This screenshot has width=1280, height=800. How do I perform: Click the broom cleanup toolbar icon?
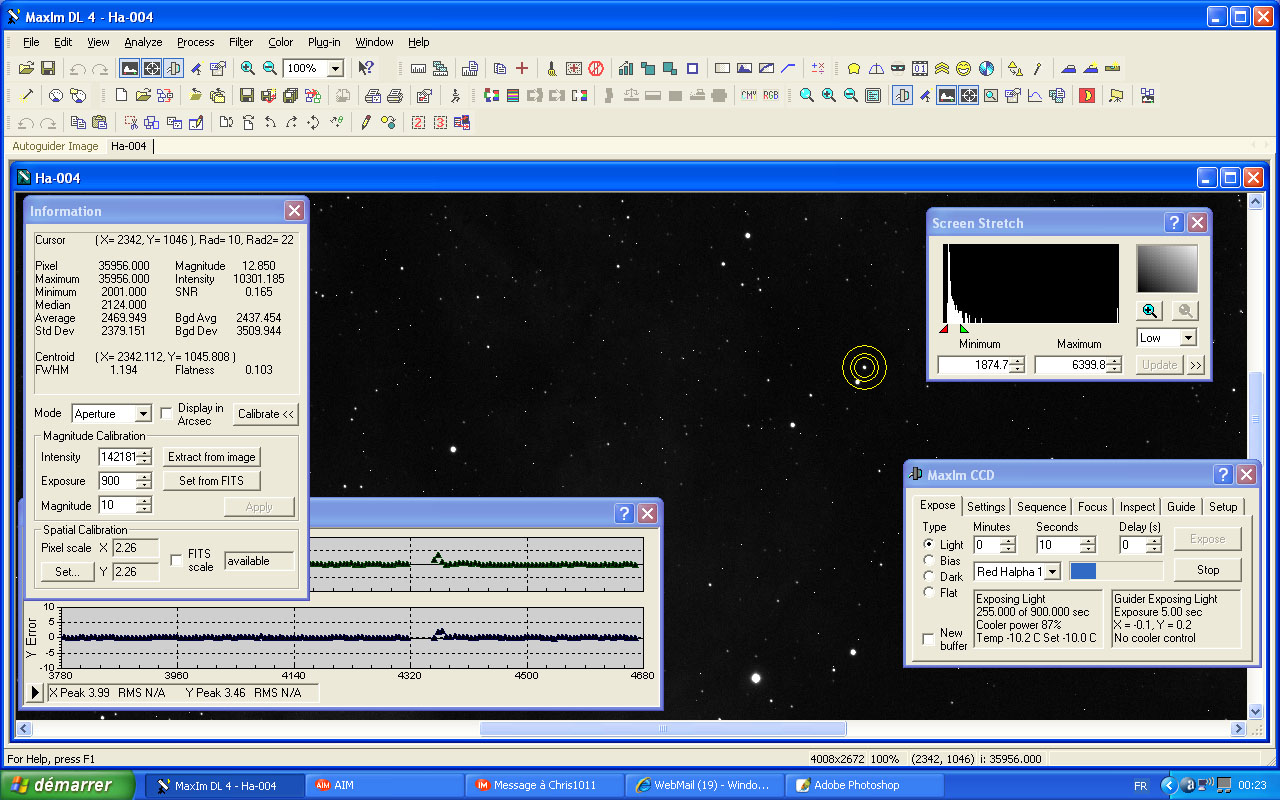tap(551, 68)
